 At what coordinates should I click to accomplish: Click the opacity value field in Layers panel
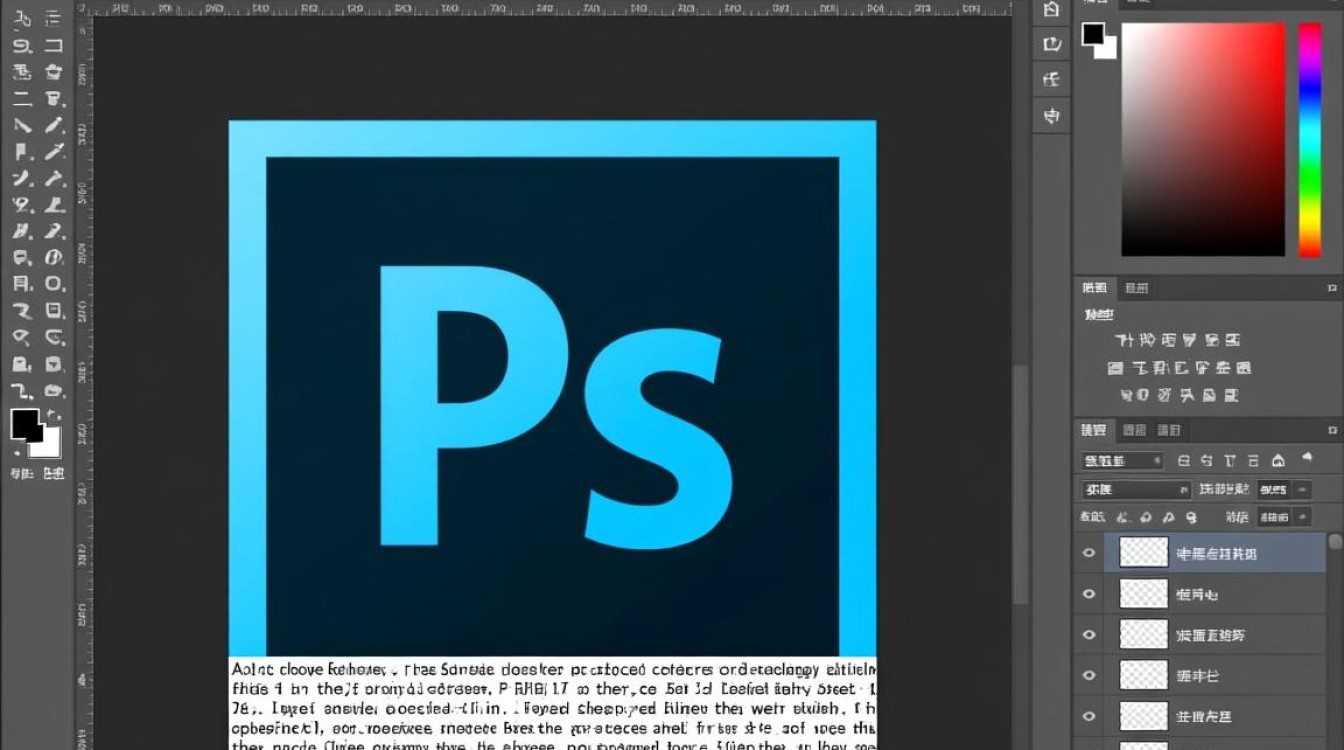(1274, 489)
